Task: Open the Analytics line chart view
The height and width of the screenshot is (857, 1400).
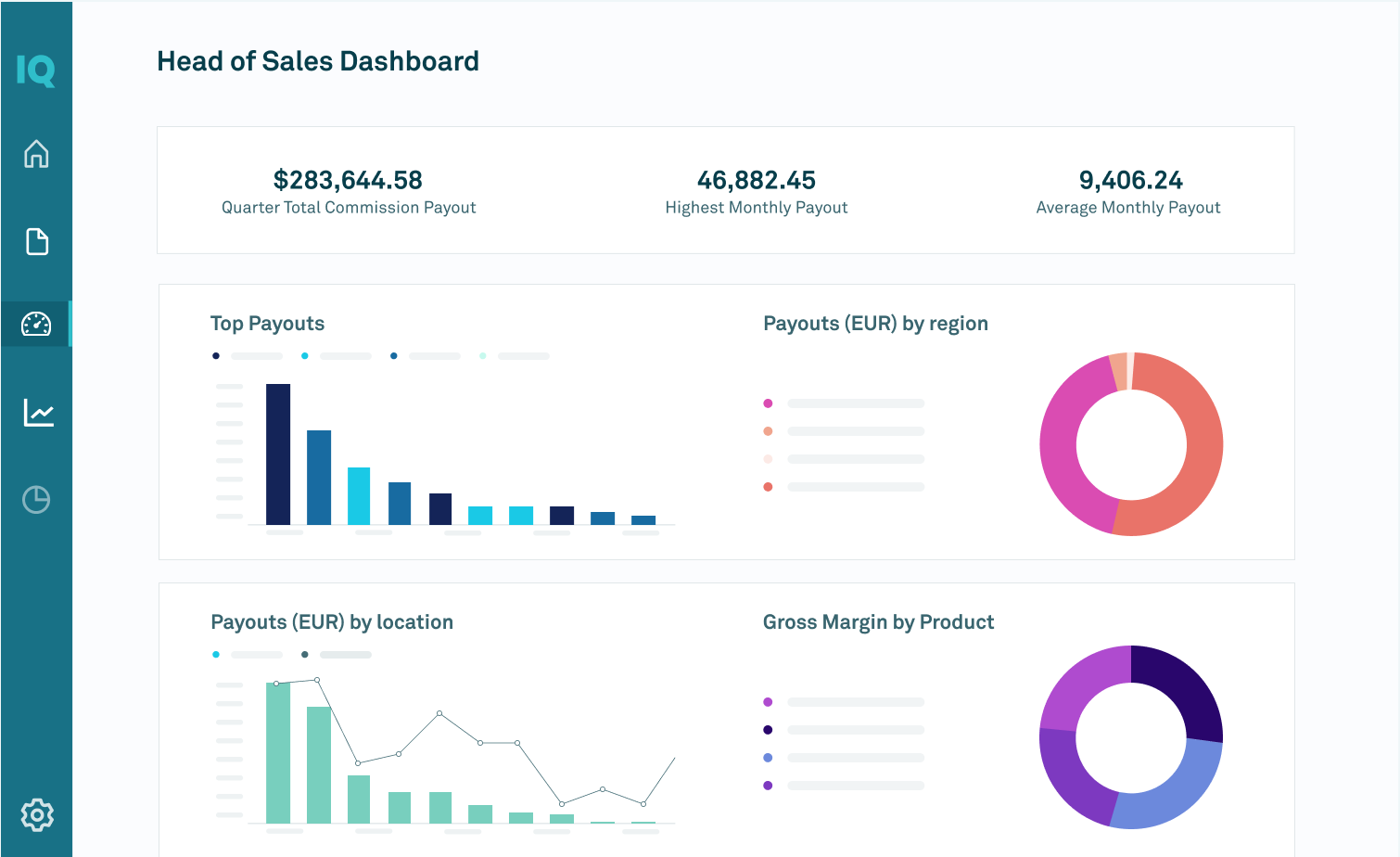Action: (x=36, y=412)
